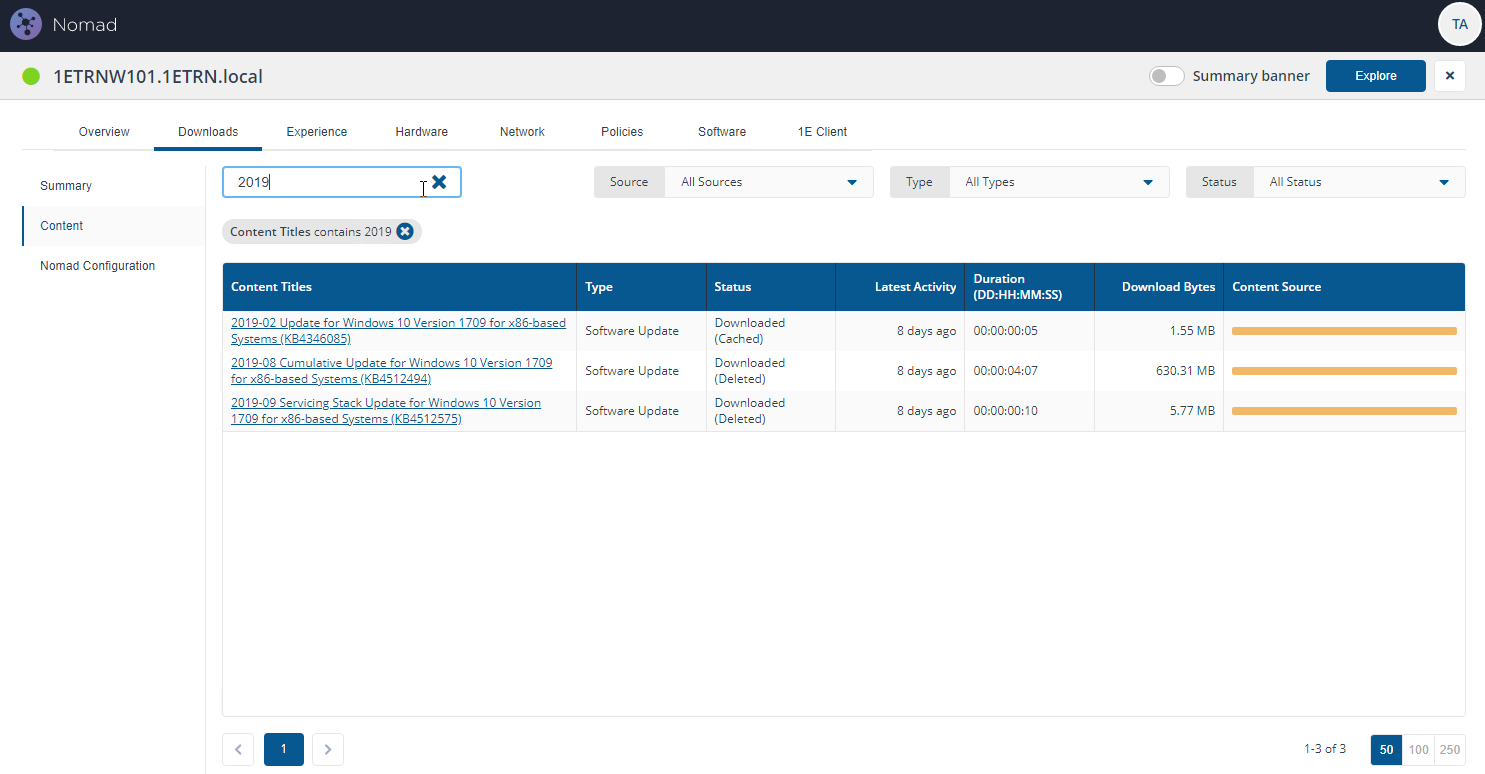Screen dimensions: 1485x774
Task: Remove the Content Titles contains 2019 filter
Action: click(x=405, y=232)
